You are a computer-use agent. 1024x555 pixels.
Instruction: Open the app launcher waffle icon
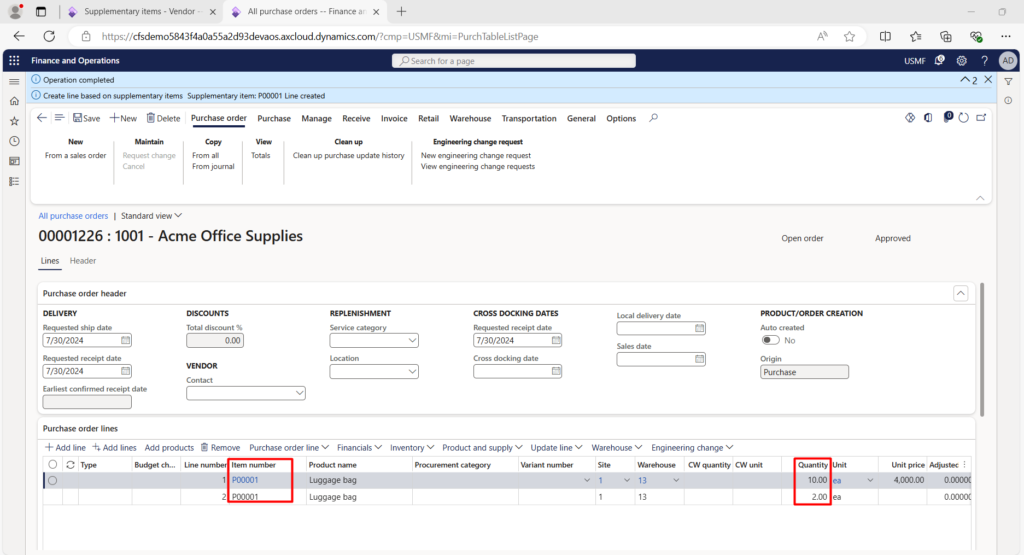pos(14,61)
